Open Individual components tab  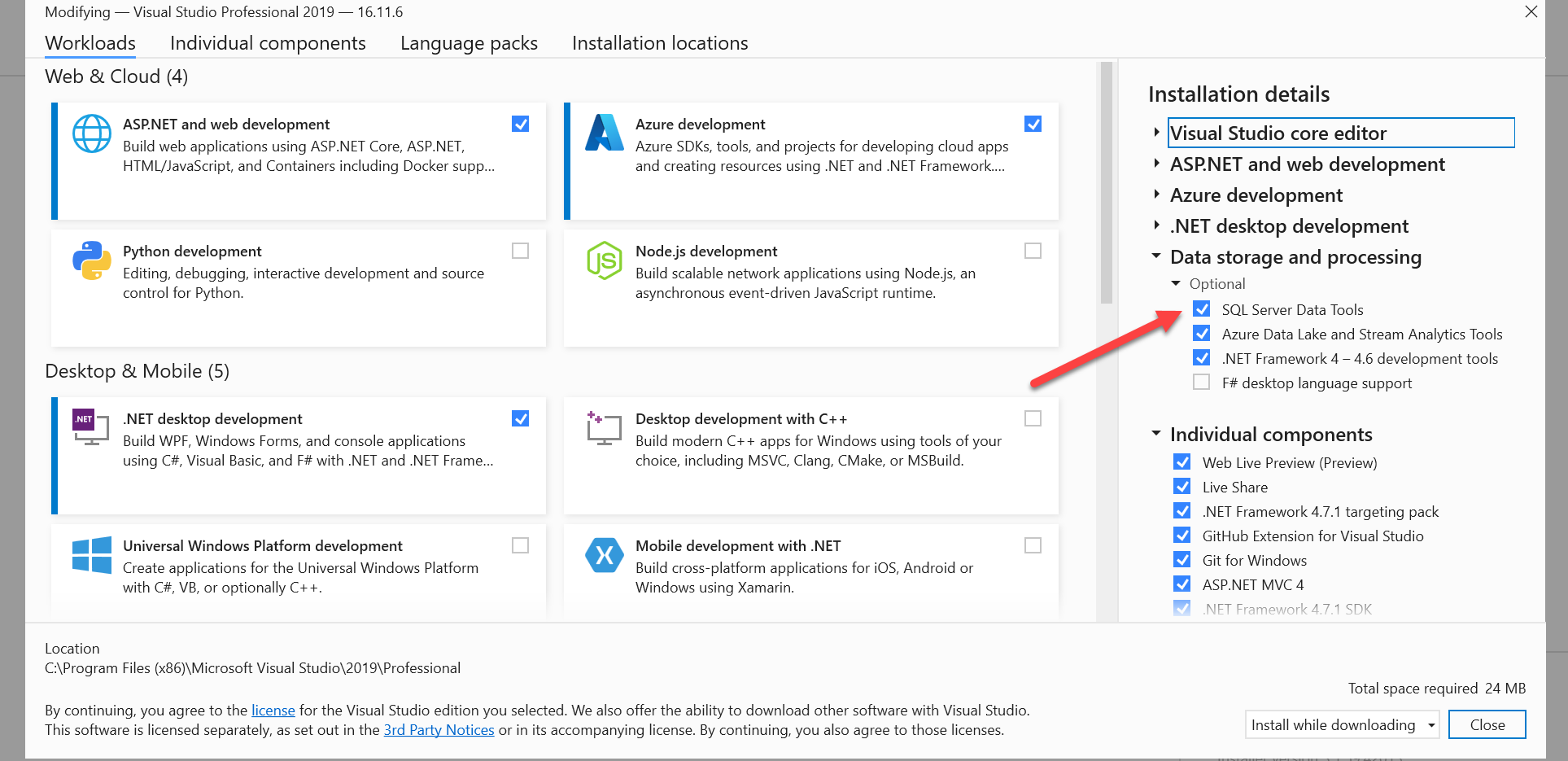coord(268,43)
